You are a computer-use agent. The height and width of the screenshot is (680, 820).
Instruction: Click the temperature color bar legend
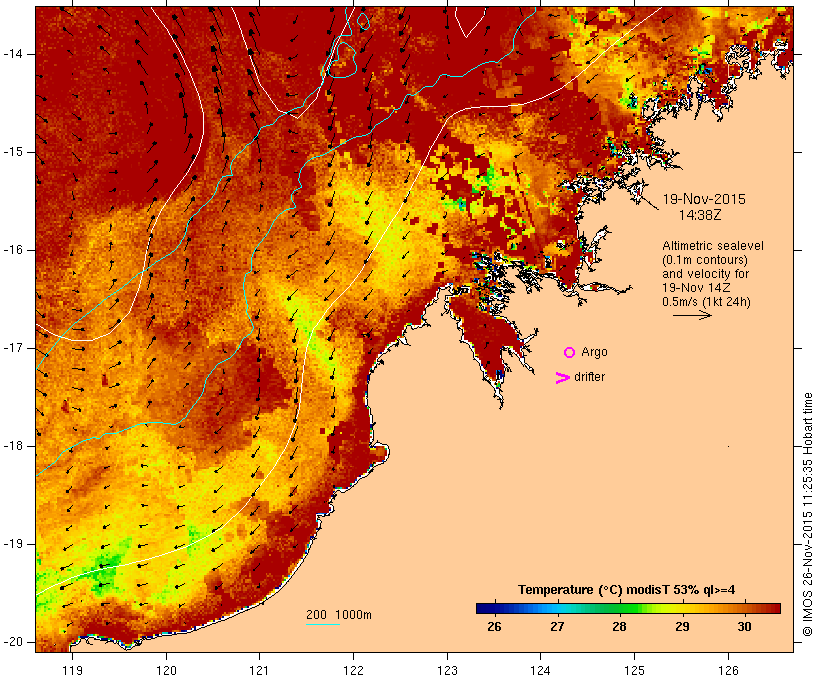tap(628, 608)
